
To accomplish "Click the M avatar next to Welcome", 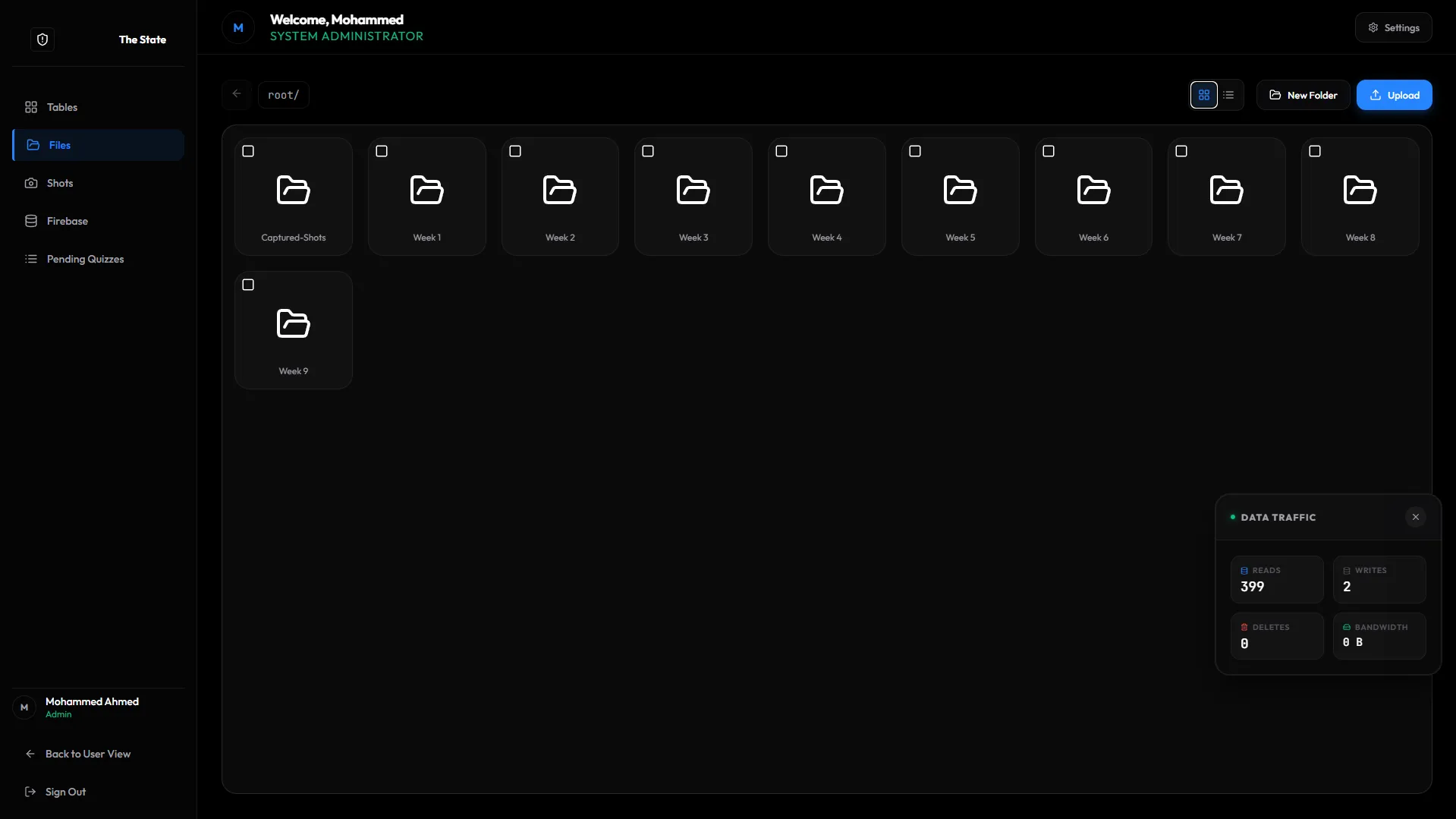I will [238, 27].
